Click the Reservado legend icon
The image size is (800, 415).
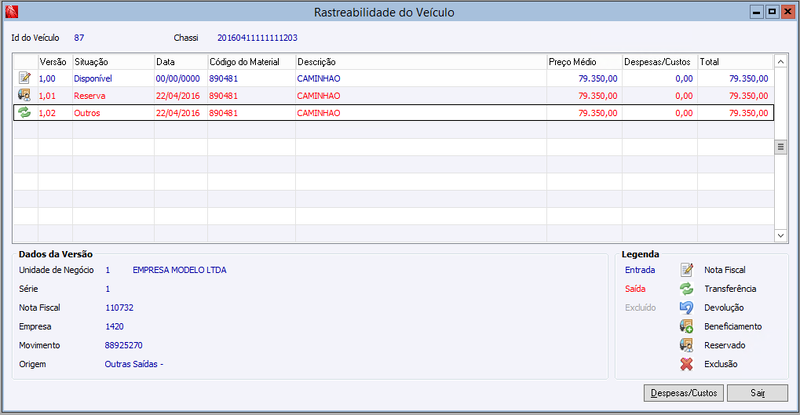[x=687, y=345]
